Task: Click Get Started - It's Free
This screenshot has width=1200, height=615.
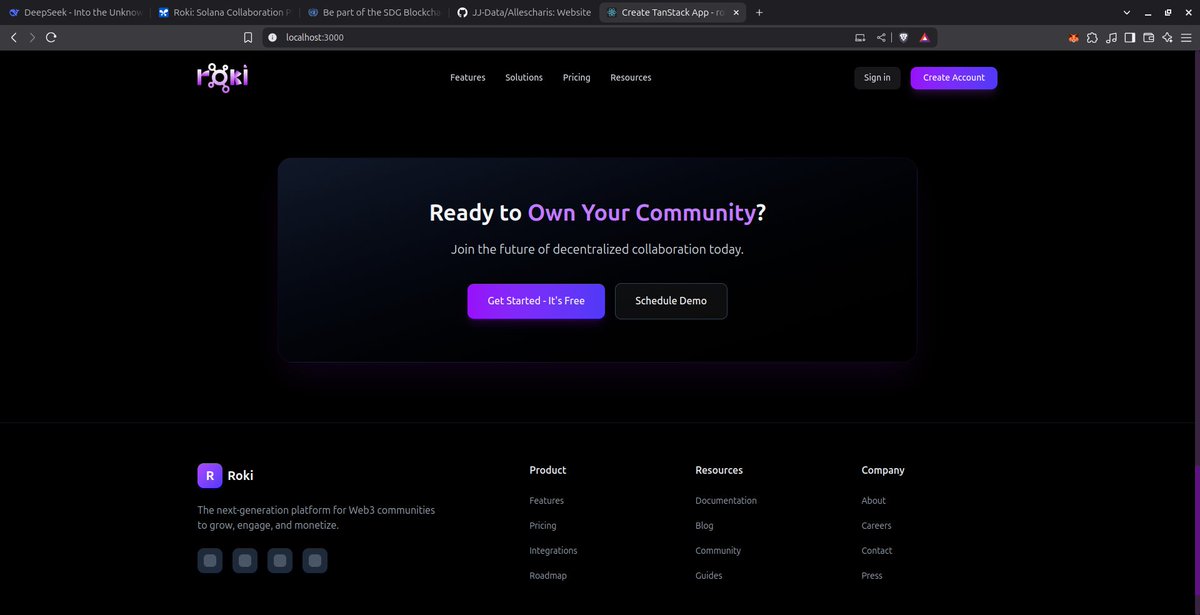Action: point(536,301)
